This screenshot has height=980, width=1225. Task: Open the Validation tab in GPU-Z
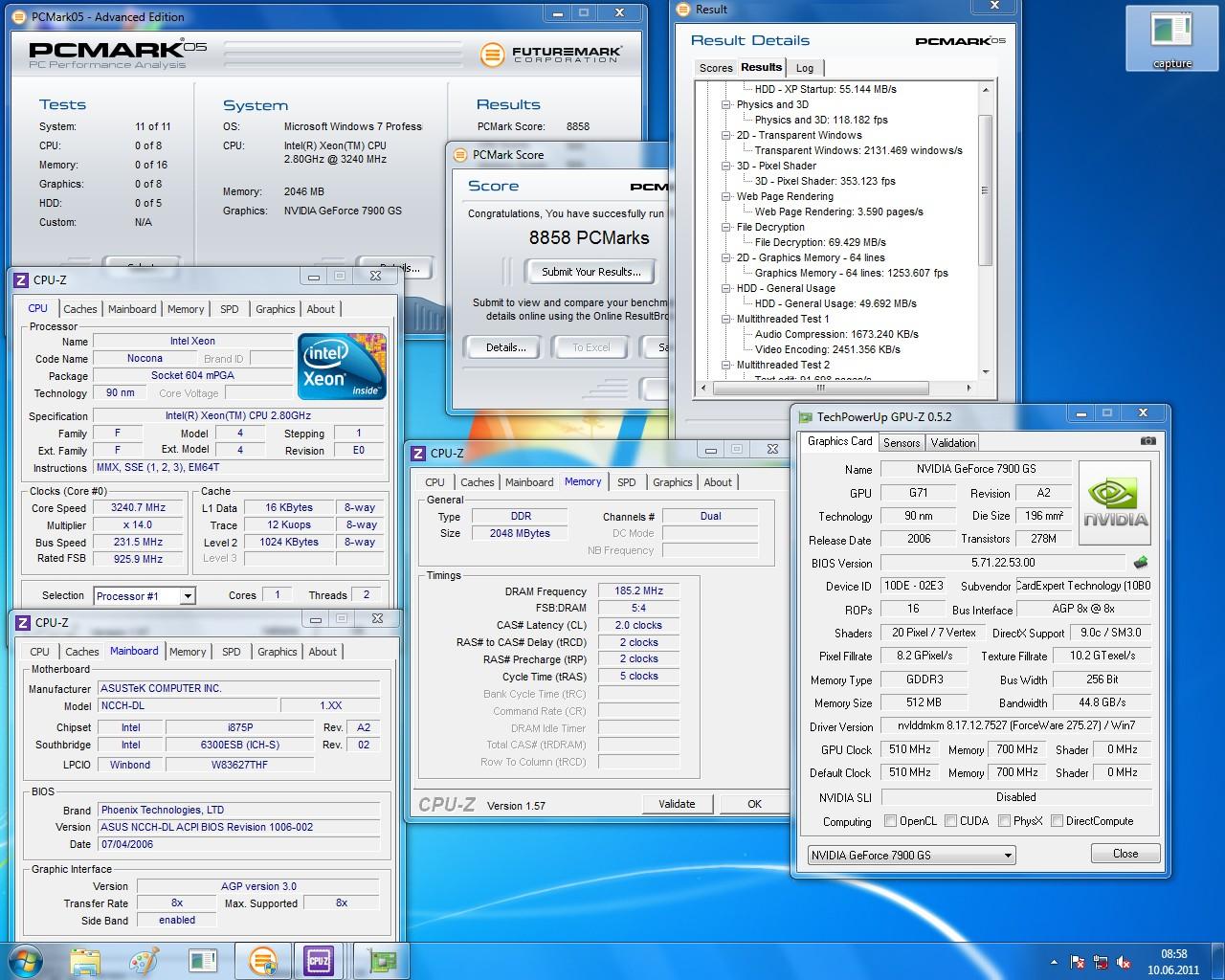(953, 443)
